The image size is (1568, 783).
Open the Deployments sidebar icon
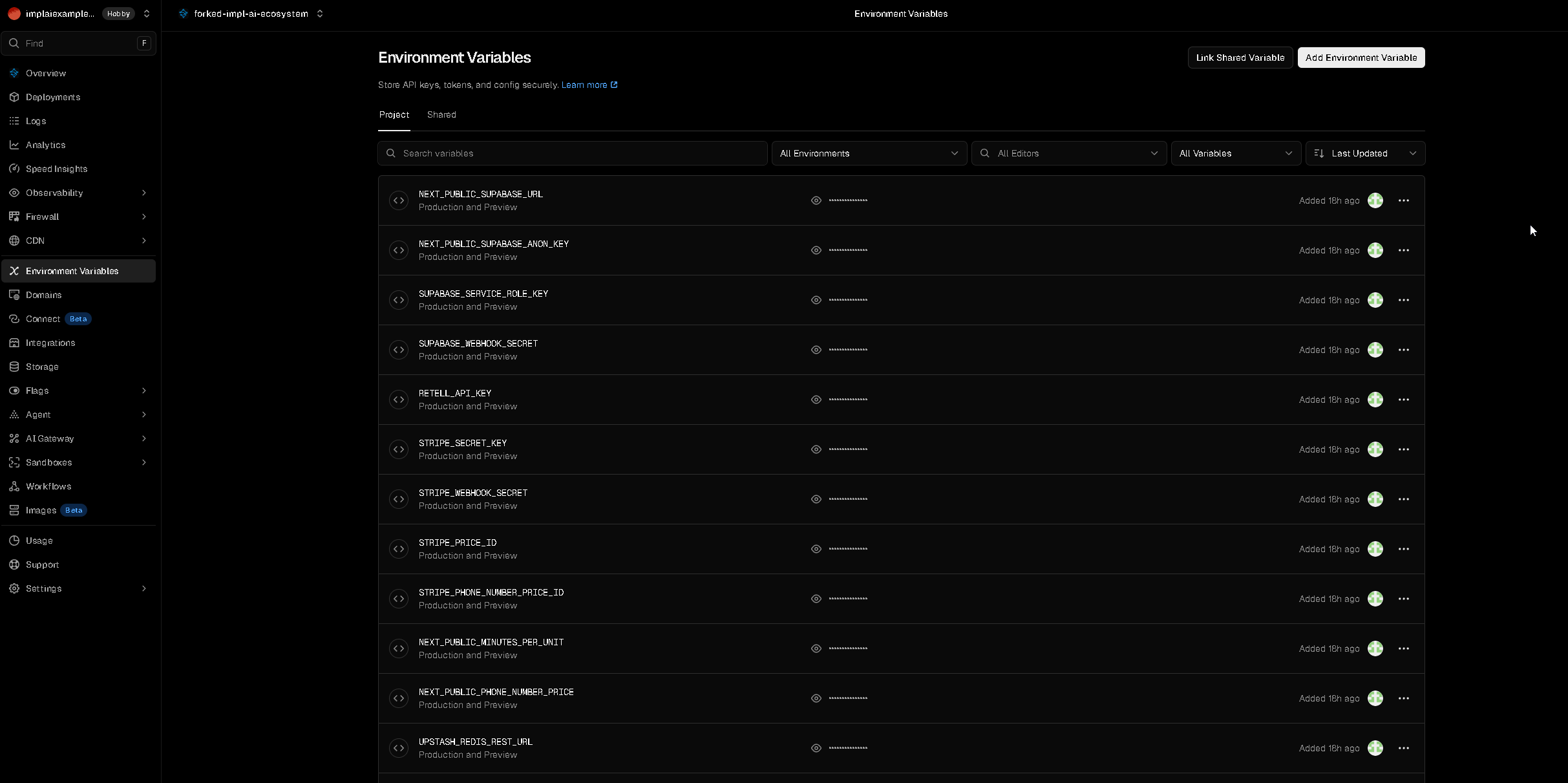14,97
